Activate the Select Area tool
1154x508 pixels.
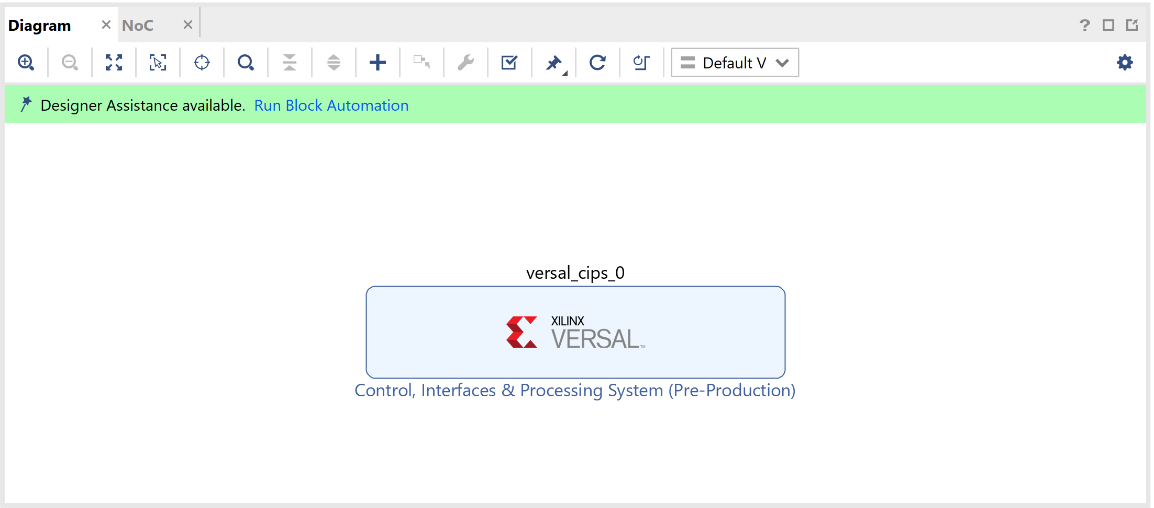tap(158, 63)
